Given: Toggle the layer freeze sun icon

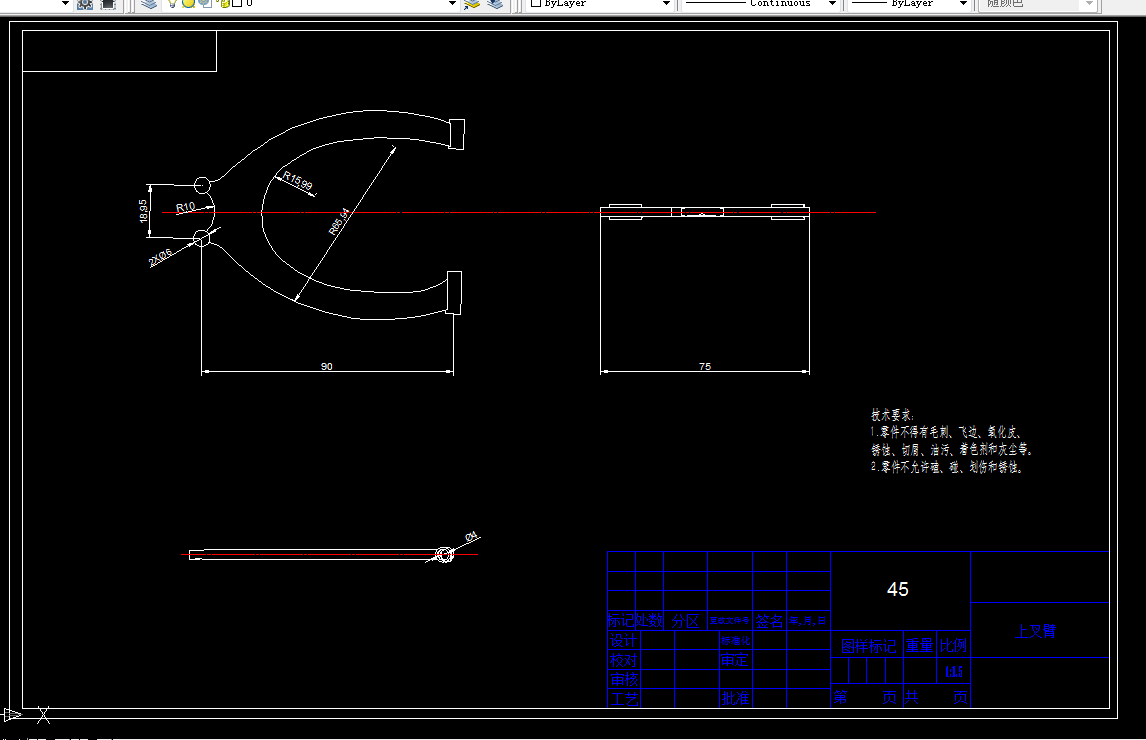Looking at the screenshot, I should pyautogui.click(x=188, y=4).
